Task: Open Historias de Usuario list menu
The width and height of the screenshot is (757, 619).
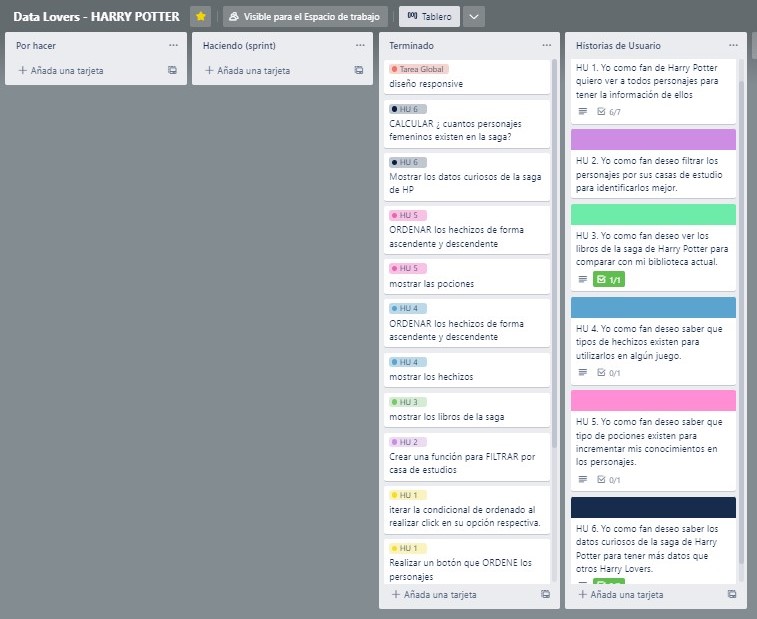Action: pyautogui.click(x=733, y=45)
